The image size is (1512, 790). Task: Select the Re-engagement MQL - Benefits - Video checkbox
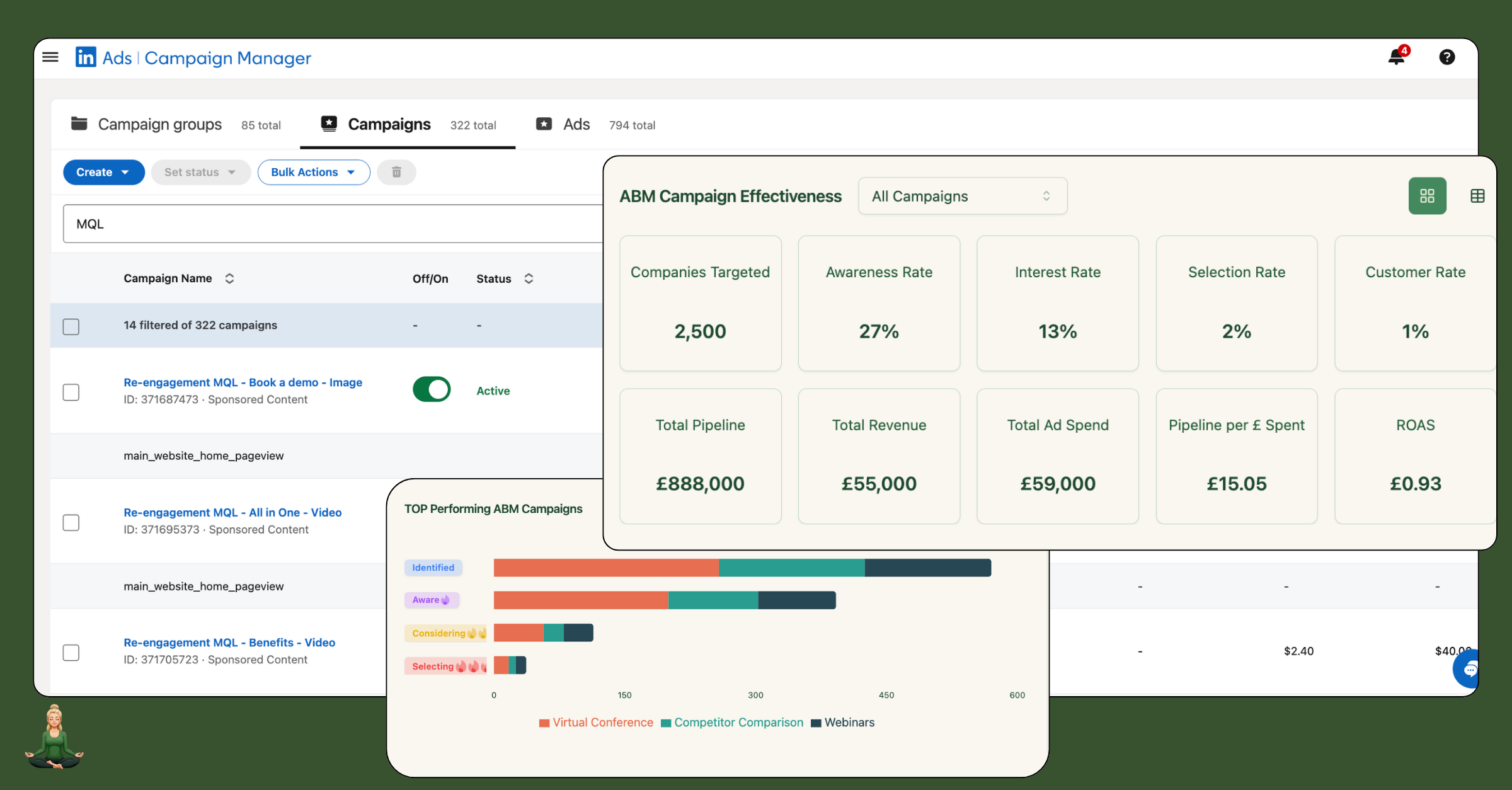[x=71, y=653]
